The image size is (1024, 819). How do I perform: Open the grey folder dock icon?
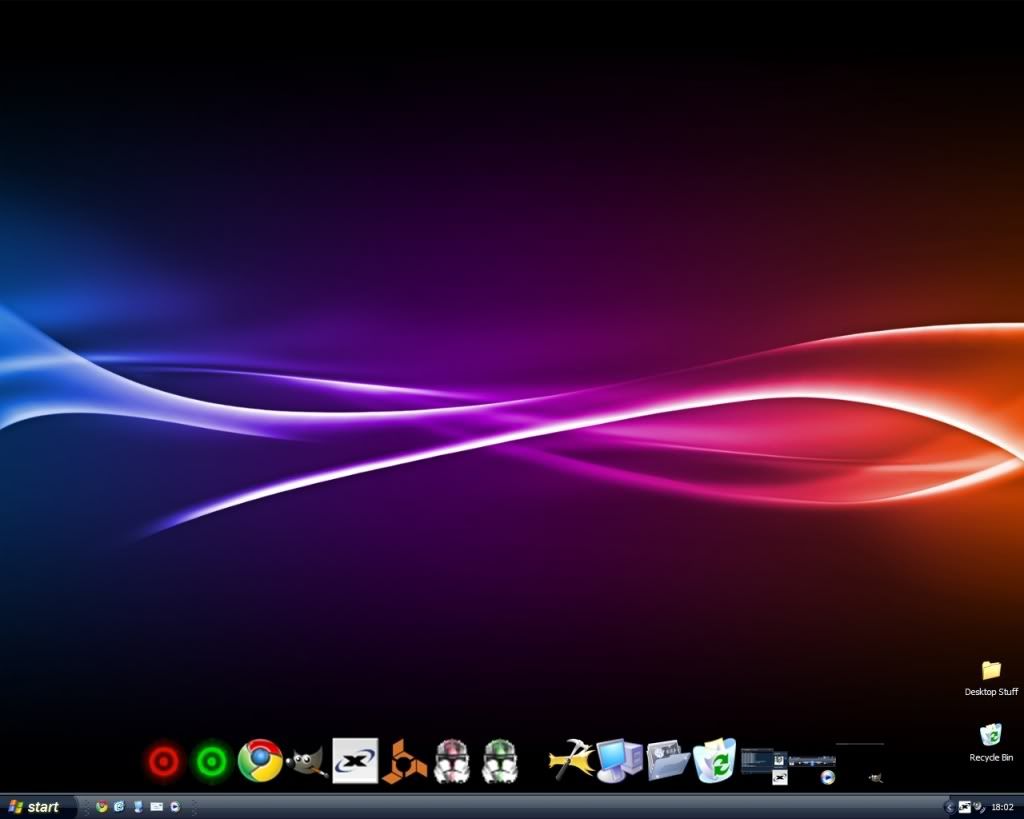tap(668, 761)
